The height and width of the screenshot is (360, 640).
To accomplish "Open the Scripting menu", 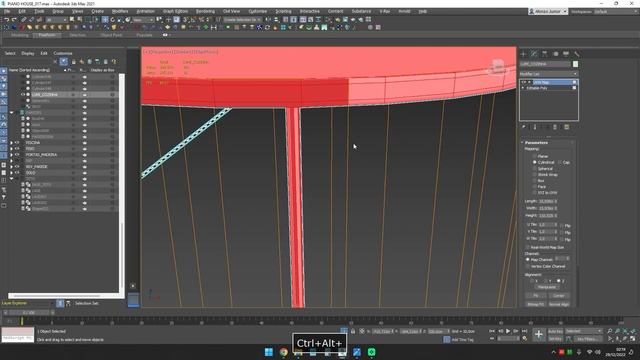I will click(x=283, y=11).
